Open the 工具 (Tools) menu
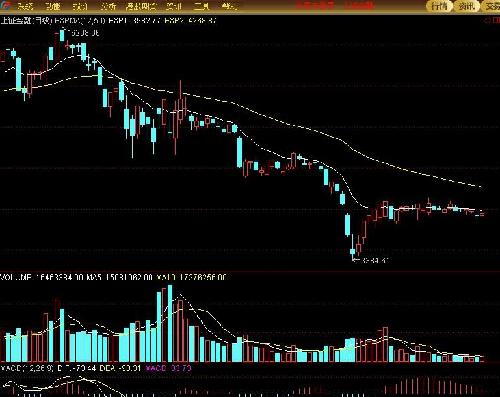Screen dimensions: 500x397 point(202,6)
